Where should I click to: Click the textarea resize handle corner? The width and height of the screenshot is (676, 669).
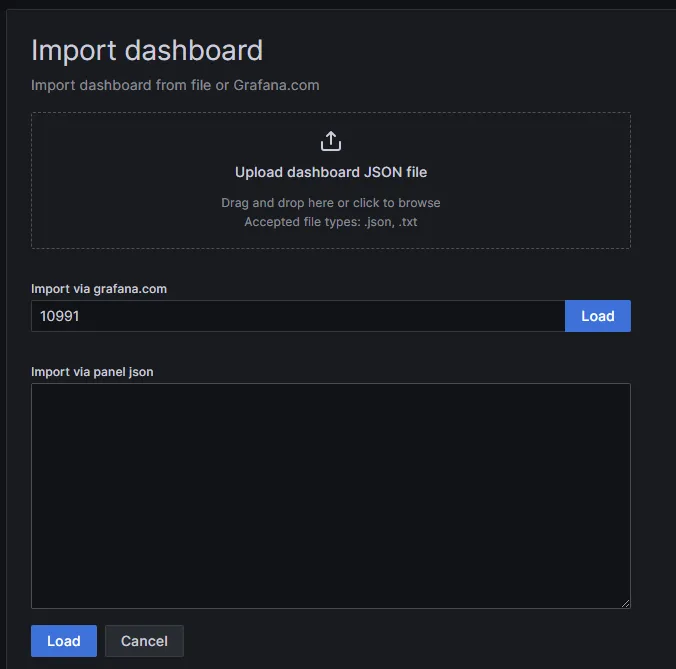625,603
